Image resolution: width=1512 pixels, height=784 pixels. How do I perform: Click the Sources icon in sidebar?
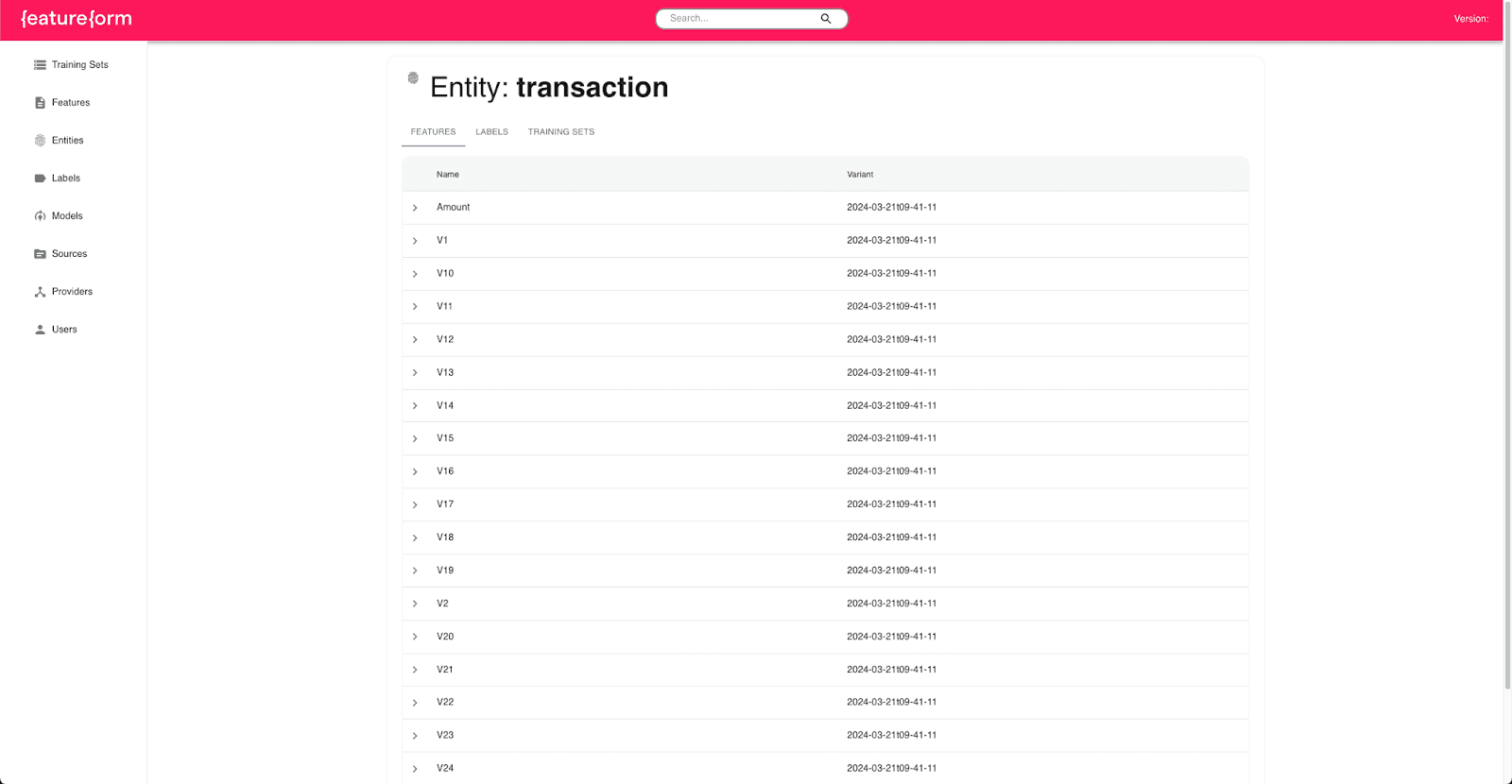click(x=40, y=254)
